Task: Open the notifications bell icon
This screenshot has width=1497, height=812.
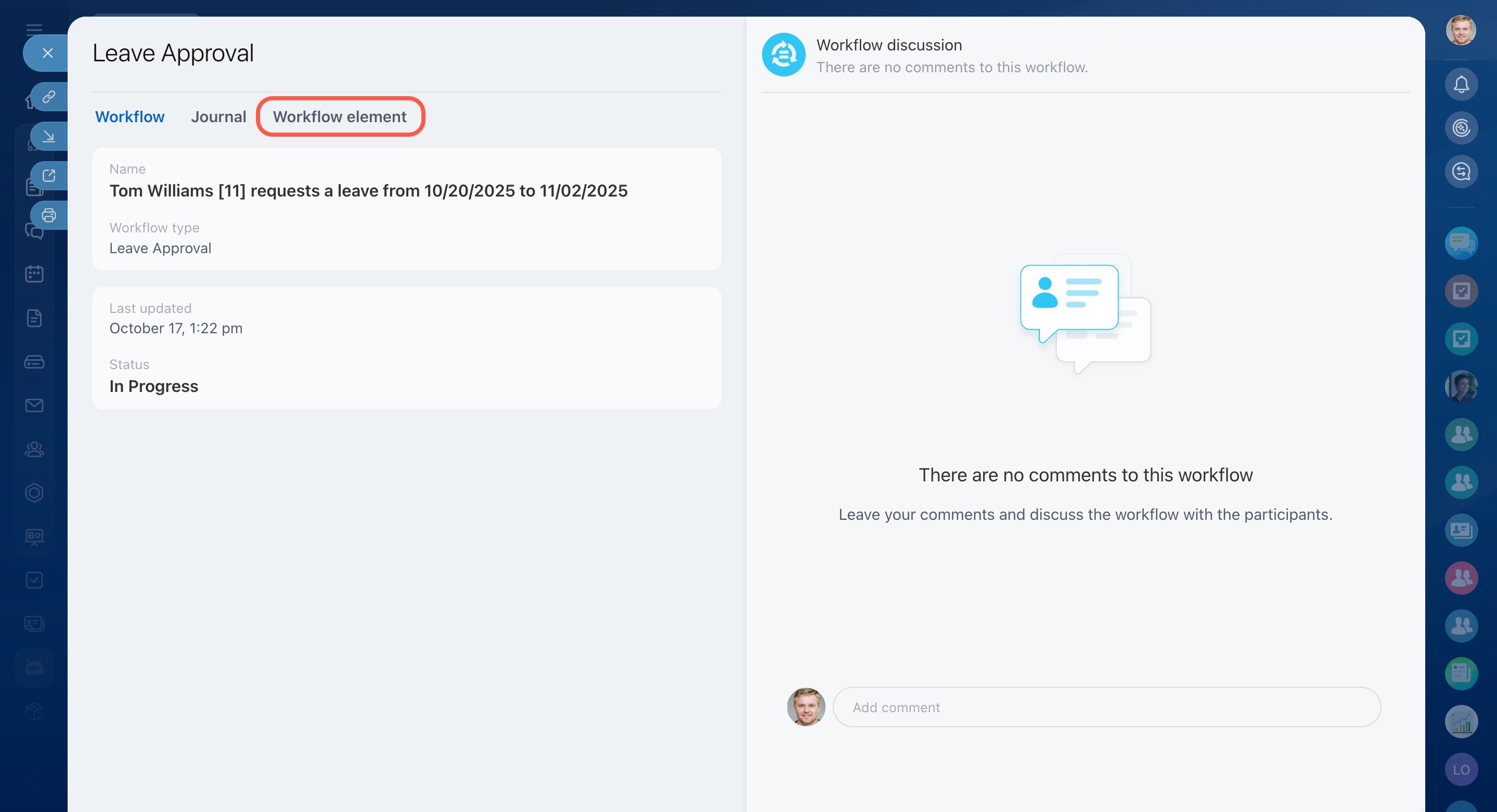Action: (x=1461, y=85)
